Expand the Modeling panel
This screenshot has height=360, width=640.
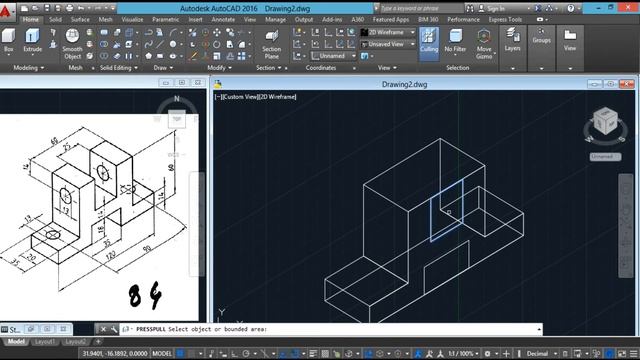(x=29, y=68)
